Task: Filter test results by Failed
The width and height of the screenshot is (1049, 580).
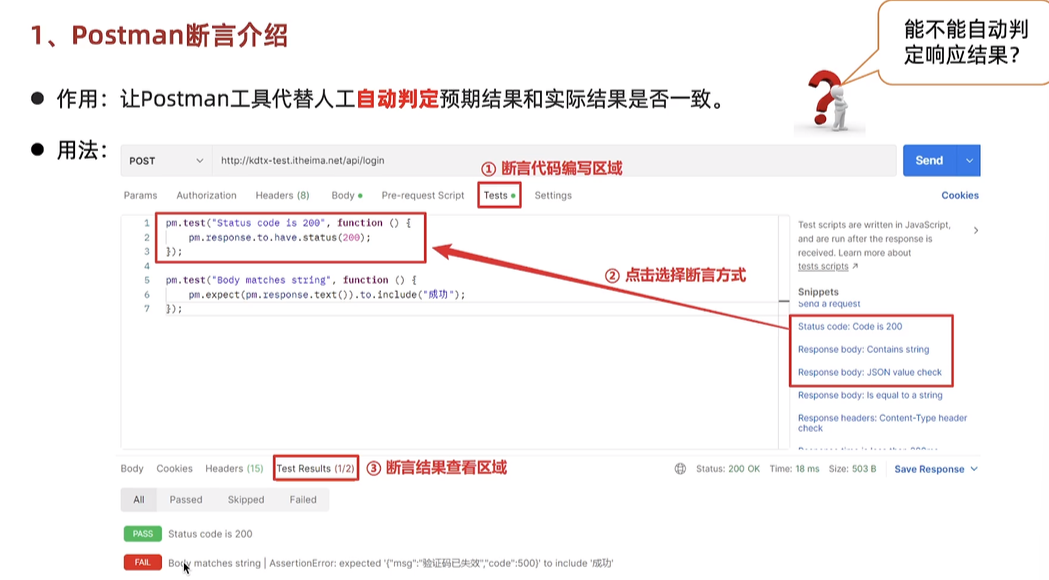Action: tap(303, 500)
